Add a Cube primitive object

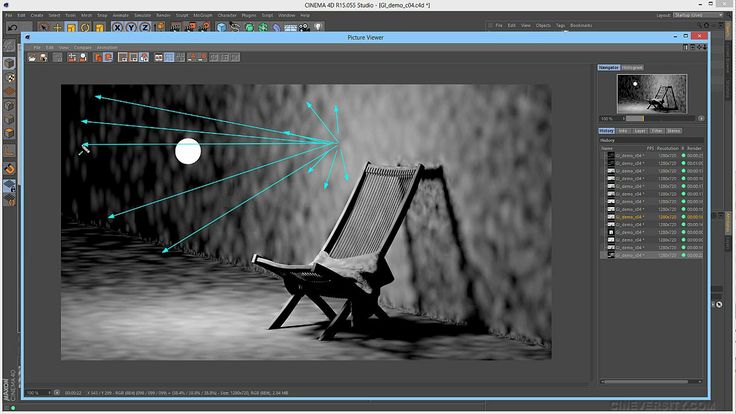point(222,28)
